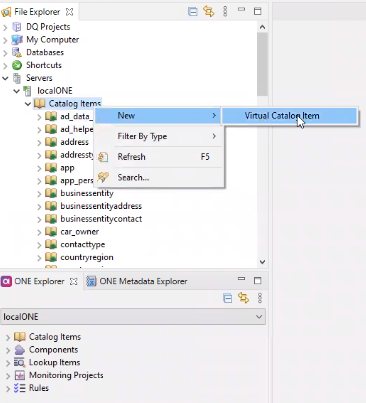Image resolution: width=366 pixels, height=403 pixels.
Task: Expand Monitoring Projects in ONE Explorer
Action: tap(8, 376)
